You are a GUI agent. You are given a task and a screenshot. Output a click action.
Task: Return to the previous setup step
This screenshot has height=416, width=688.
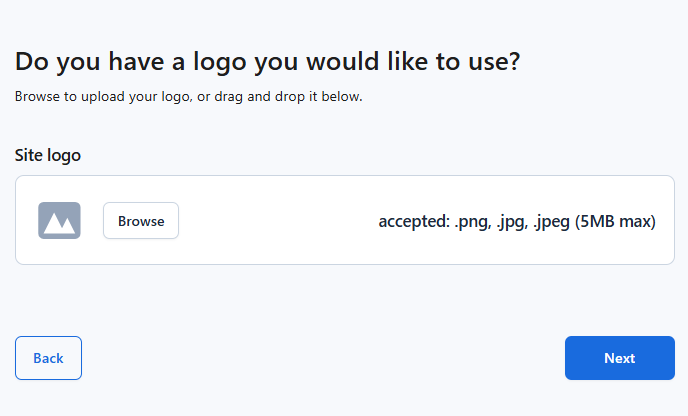pyautogui.click(x=48, y=358)
